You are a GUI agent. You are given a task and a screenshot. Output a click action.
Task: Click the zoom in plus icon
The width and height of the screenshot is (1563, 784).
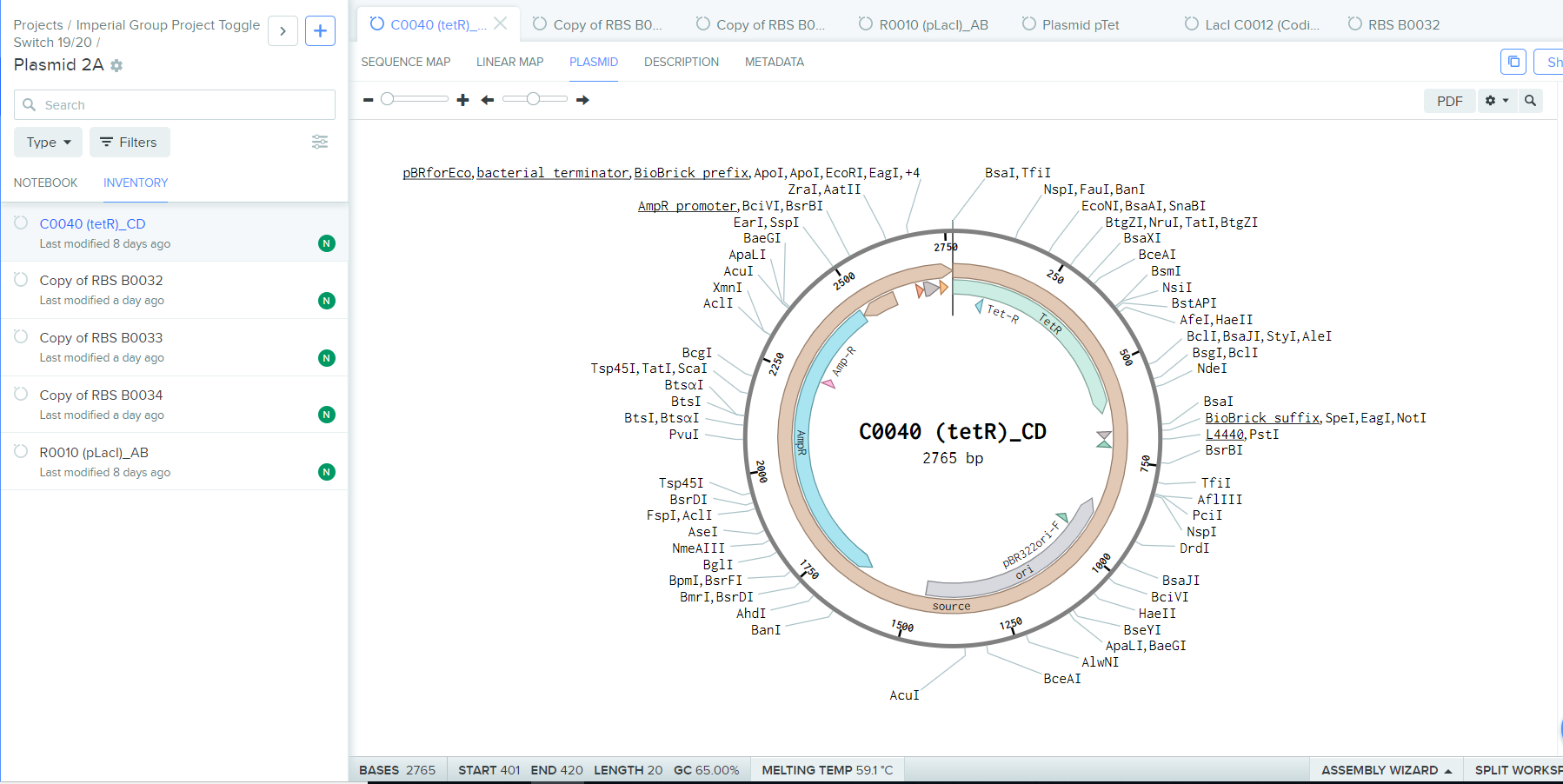(462, 100)
